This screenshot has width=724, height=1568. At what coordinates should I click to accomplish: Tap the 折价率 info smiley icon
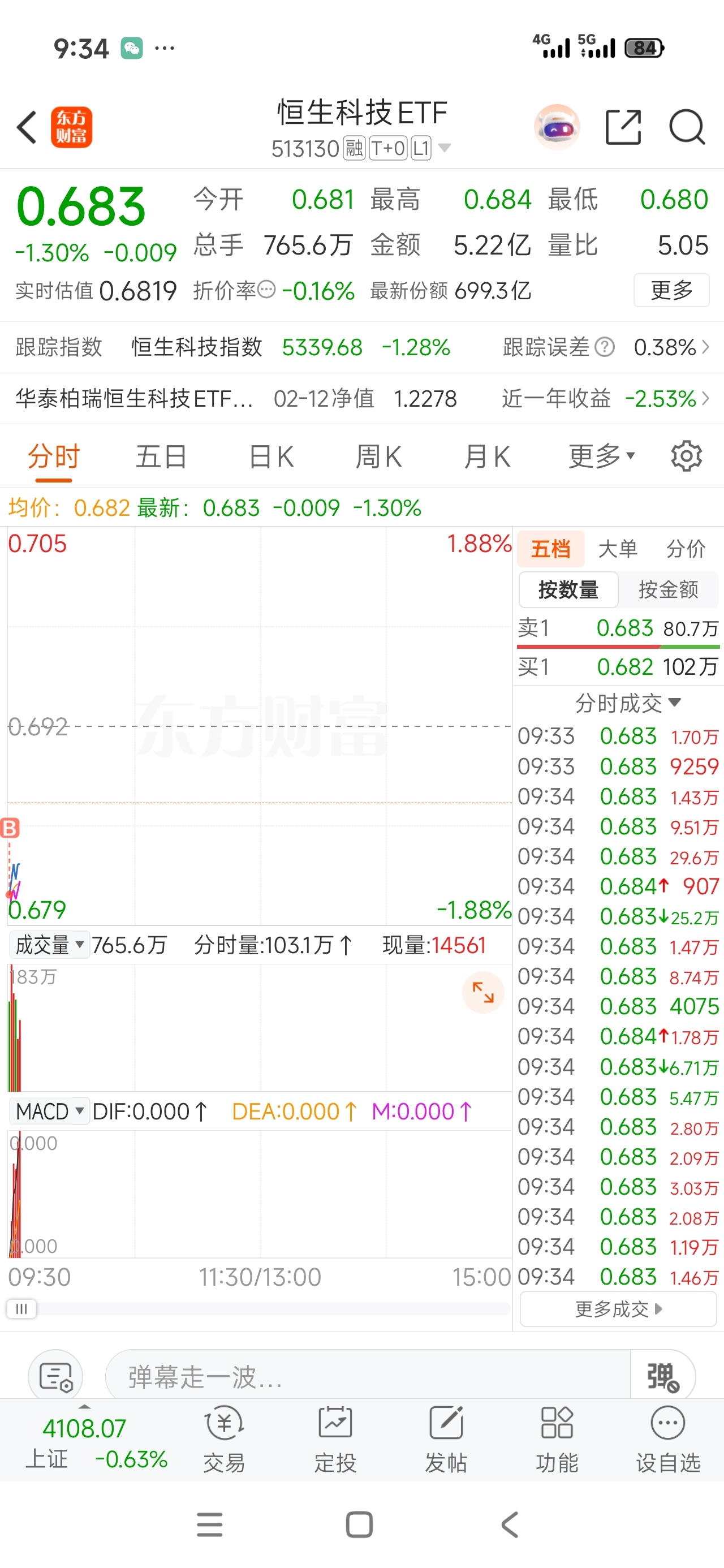click(266, 290)
